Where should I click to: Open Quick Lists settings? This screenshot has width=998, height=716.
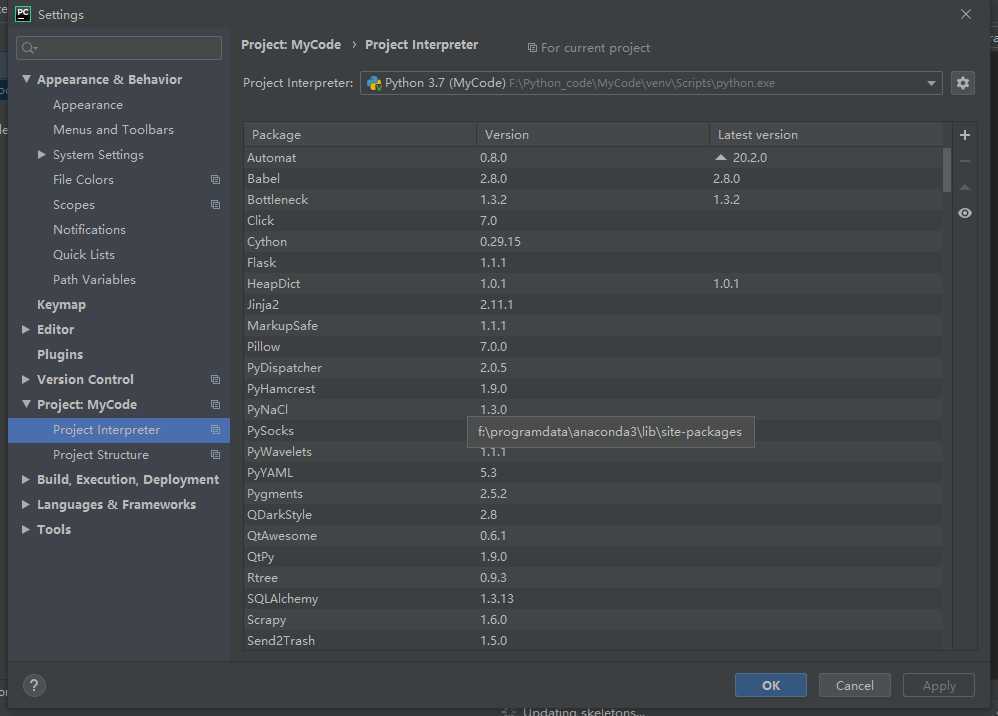pyautogui.click(x=84, y=255)
